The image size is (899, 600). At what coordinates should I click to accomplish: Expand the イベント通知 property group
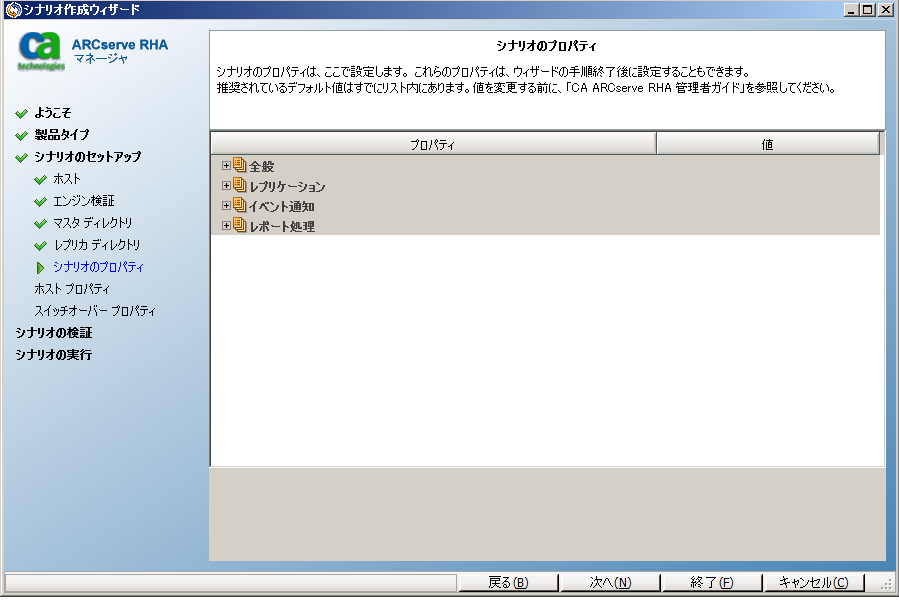point(226,203)
